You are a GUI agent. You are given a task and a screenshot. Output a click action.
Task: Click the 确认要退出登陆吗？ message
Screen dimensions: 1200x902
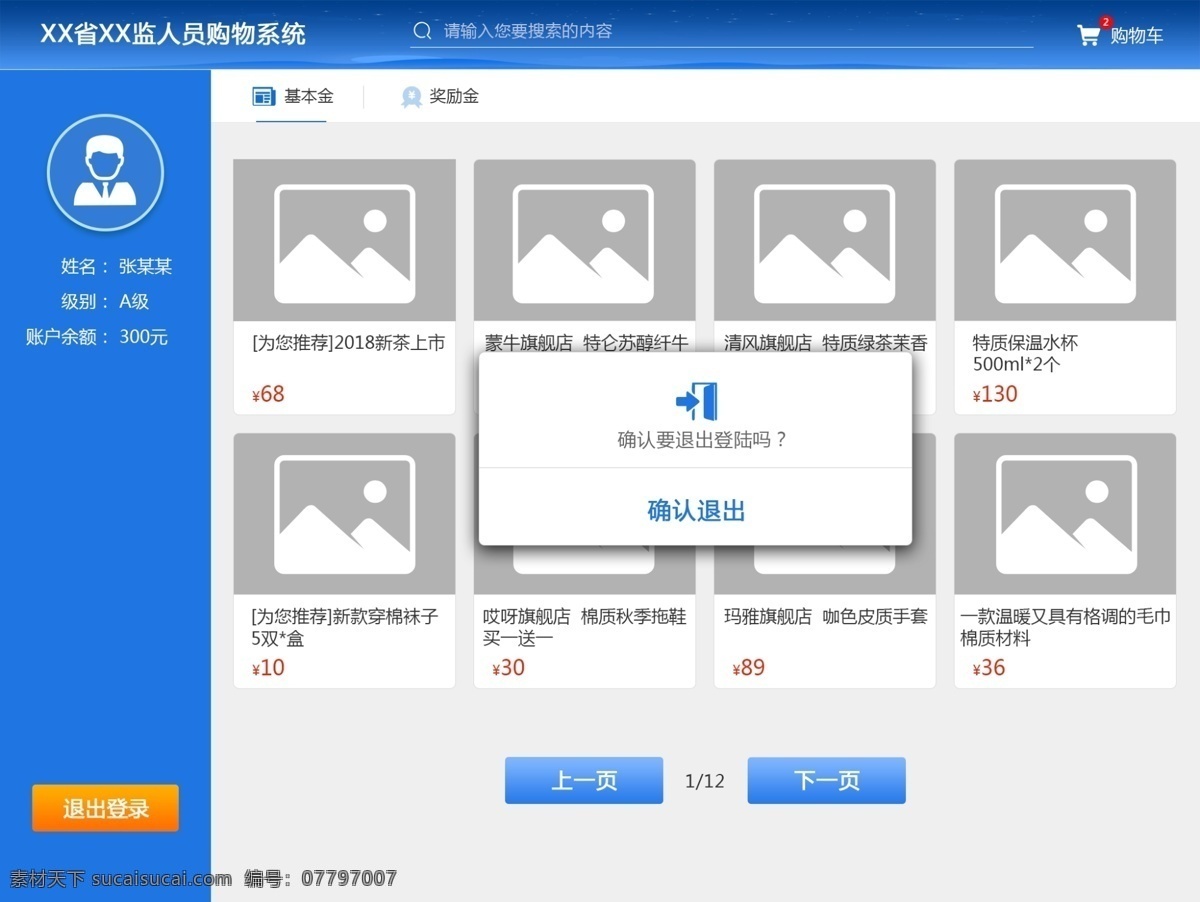click(702, 439)
